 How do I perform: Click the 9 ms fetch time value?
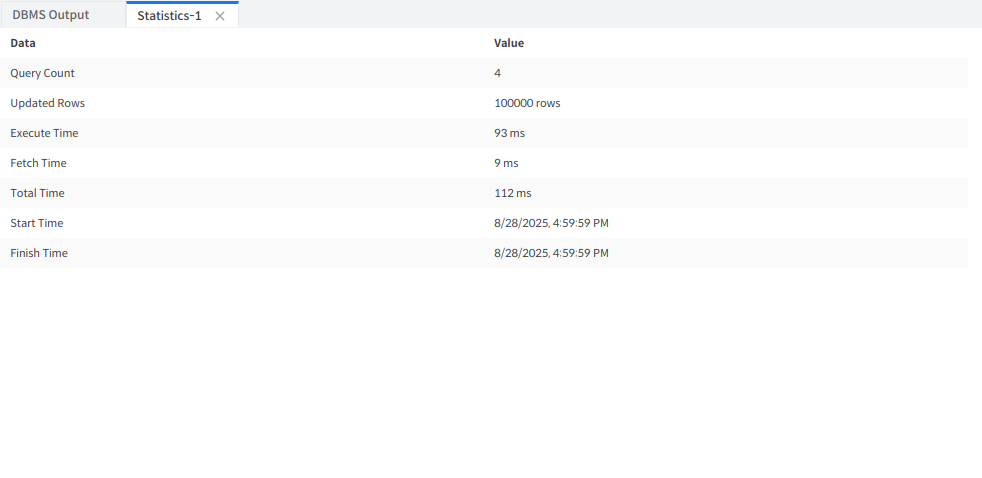tap(506, 163)
